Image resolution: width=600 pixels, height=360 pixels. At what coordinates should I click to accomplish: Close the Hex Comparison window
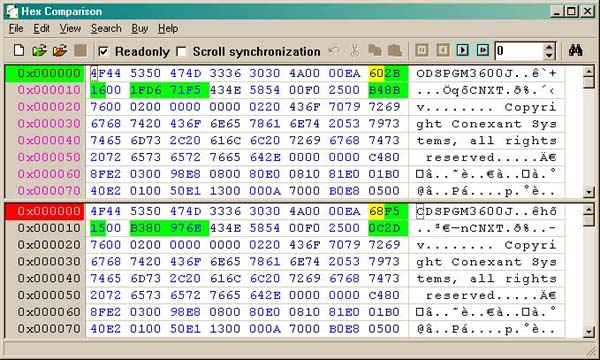[587, 11]
